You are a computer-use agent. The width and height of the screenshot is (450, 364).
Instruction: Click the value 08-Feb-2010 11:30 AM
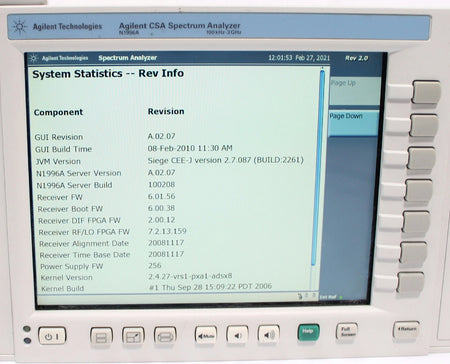190,148
